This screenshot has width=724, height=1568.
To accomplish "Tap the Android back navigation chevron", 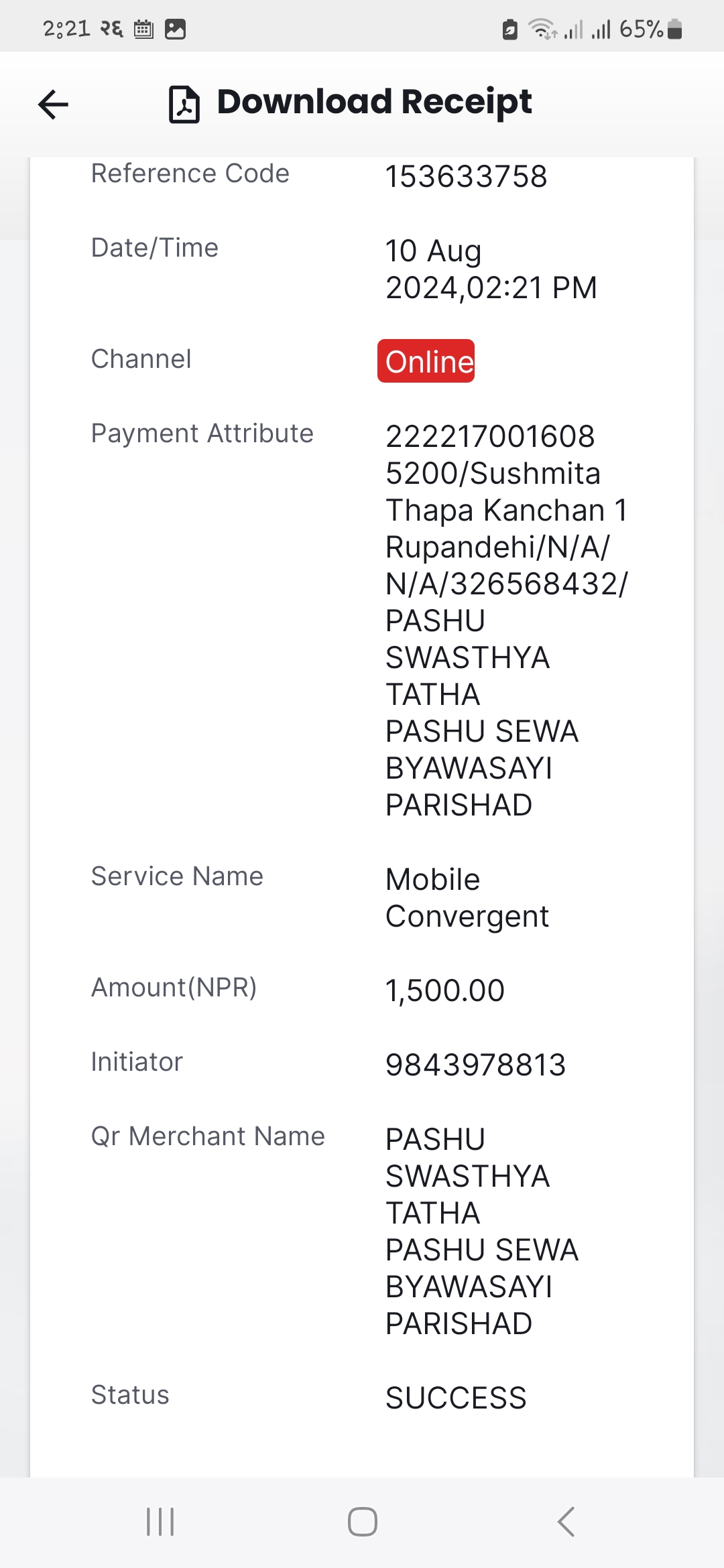I will tap(566, 1522).
